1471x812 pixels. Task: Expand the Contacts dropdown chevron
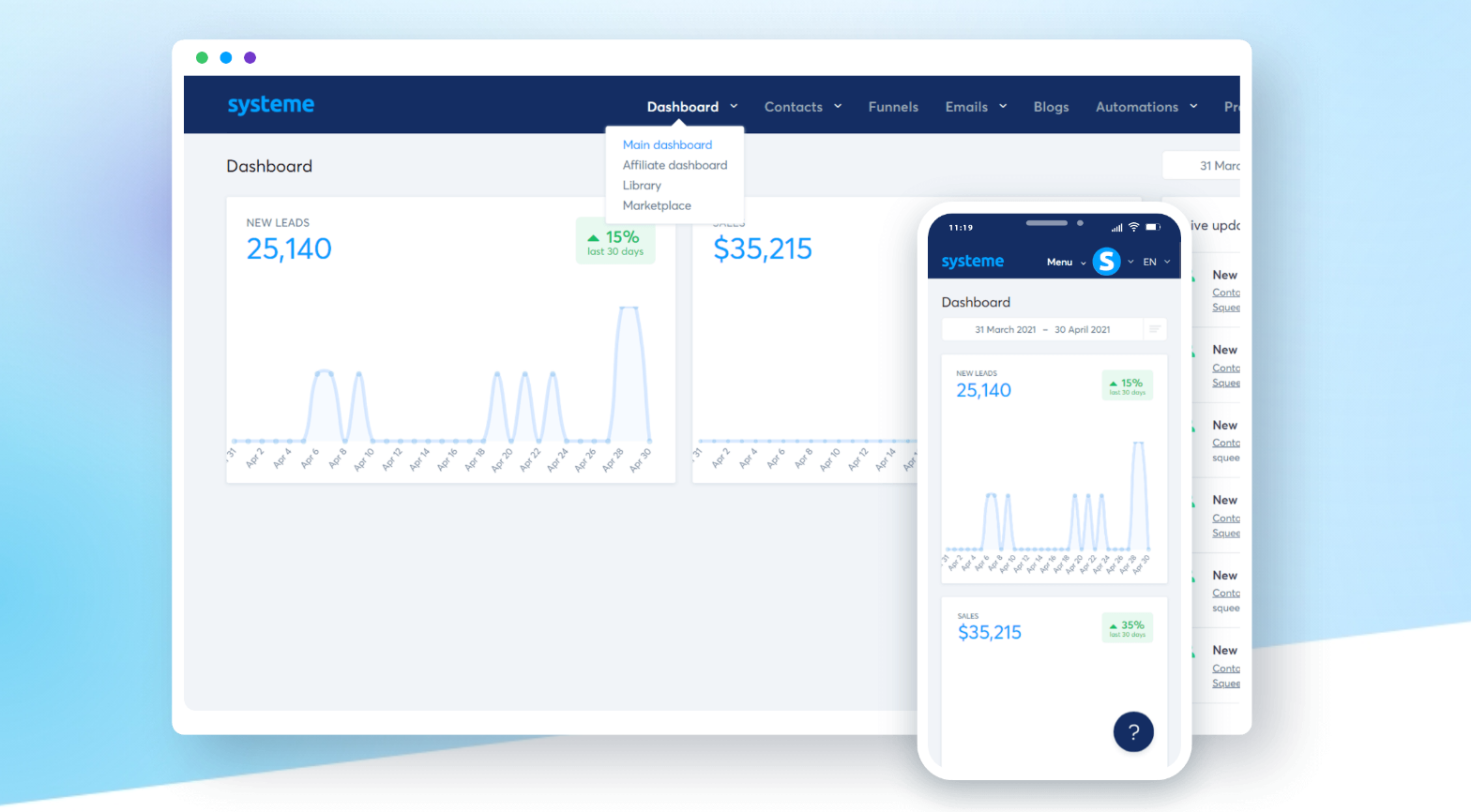tap(838, 106)
